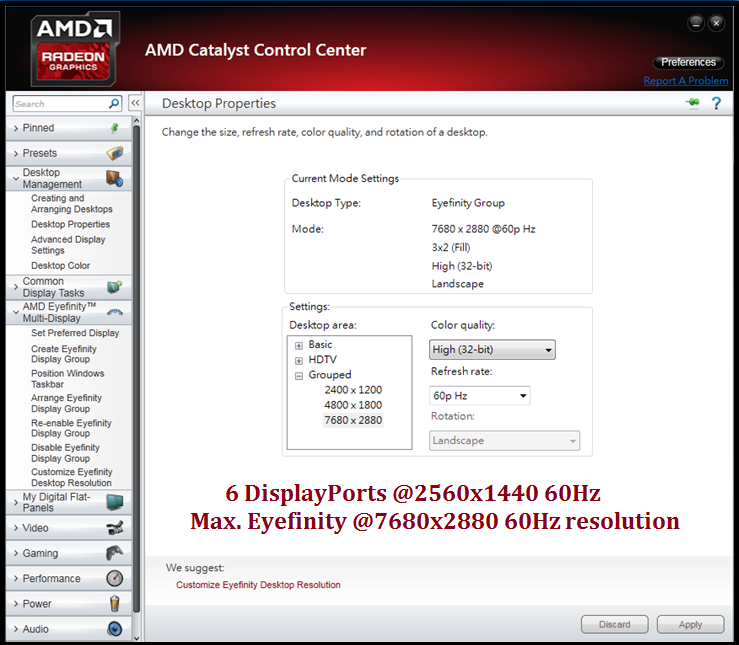The width and height of the screenshot is (739, 645).
Task: Expand Common Display Tasks section
Action: (16, 287)
